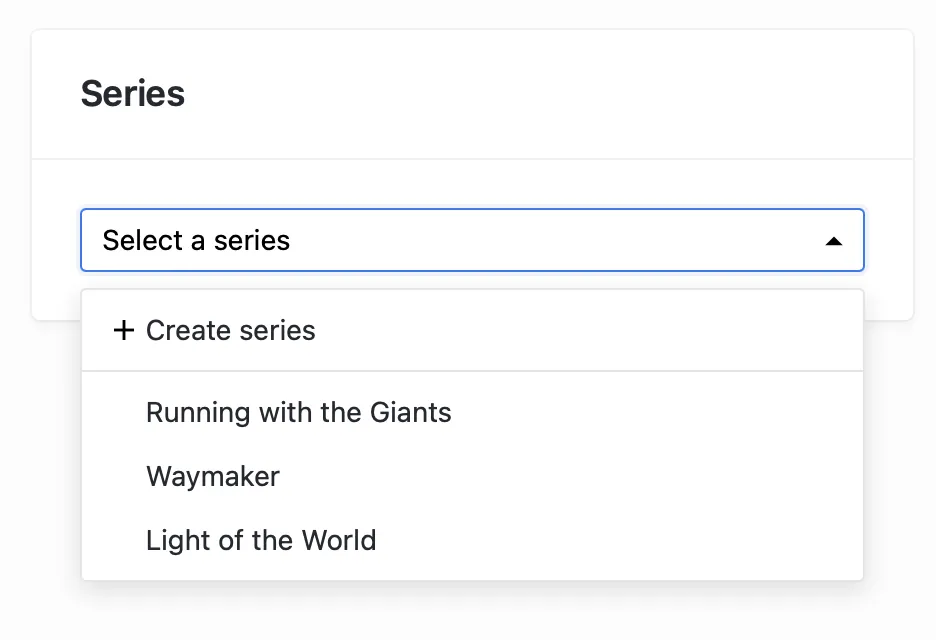Viewport: 936px width, 640px height.
Task: Click empty space right of Create series
Action: (x=600, y=331)
